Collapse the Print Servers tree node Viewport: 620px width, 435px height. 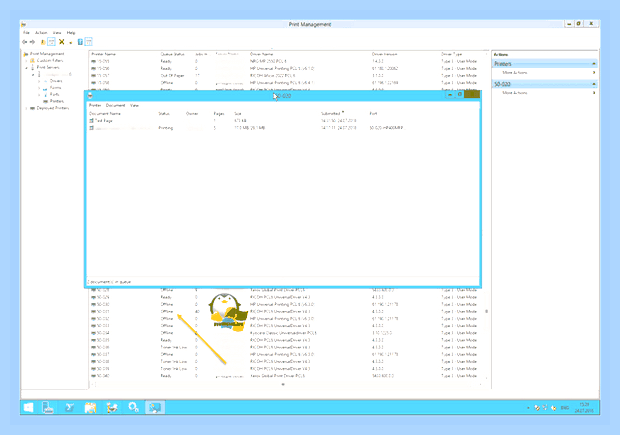click(26, 68)
